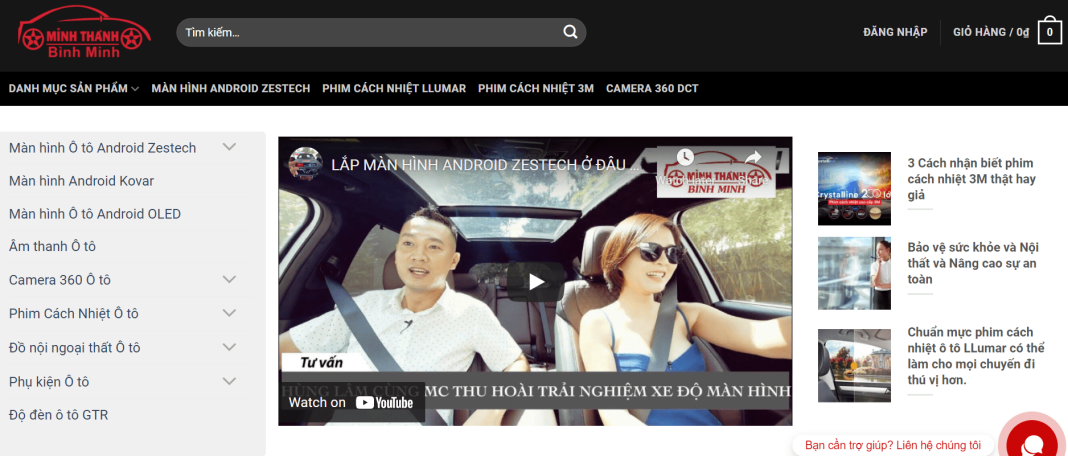Select Màn hình Ô tô Android Zestech category
Image resolution: width=1068 pixels, height=456 pixels.
click(102, 148)
